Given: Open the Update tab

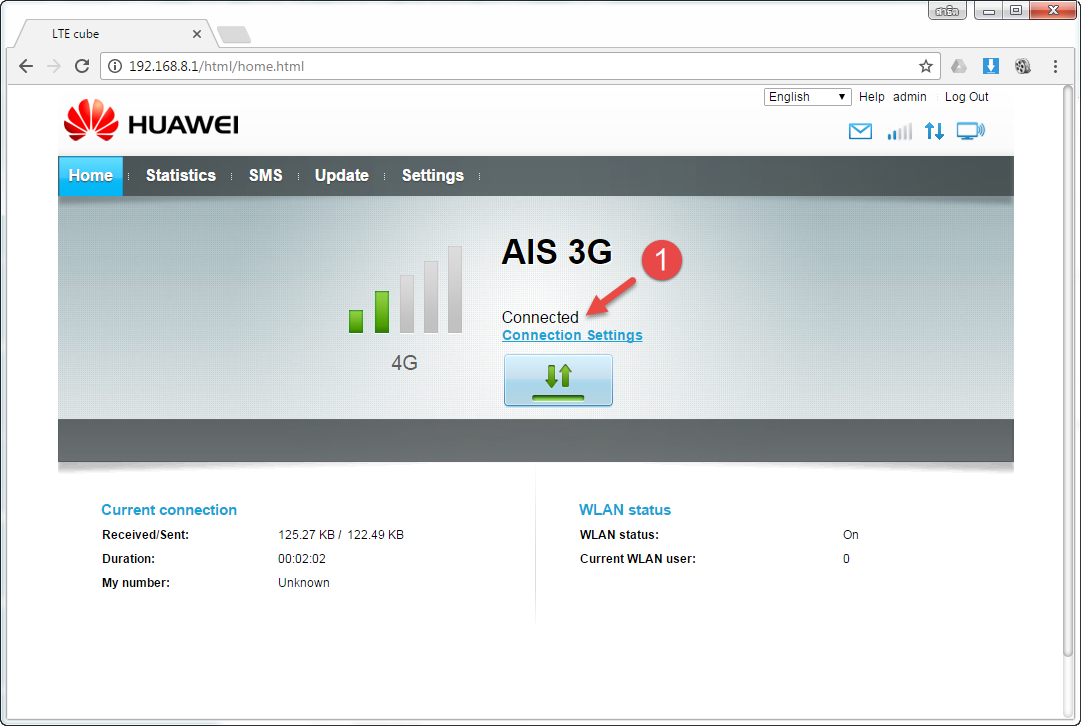Looking at the screenshot, I should click(x=341, y=176).
